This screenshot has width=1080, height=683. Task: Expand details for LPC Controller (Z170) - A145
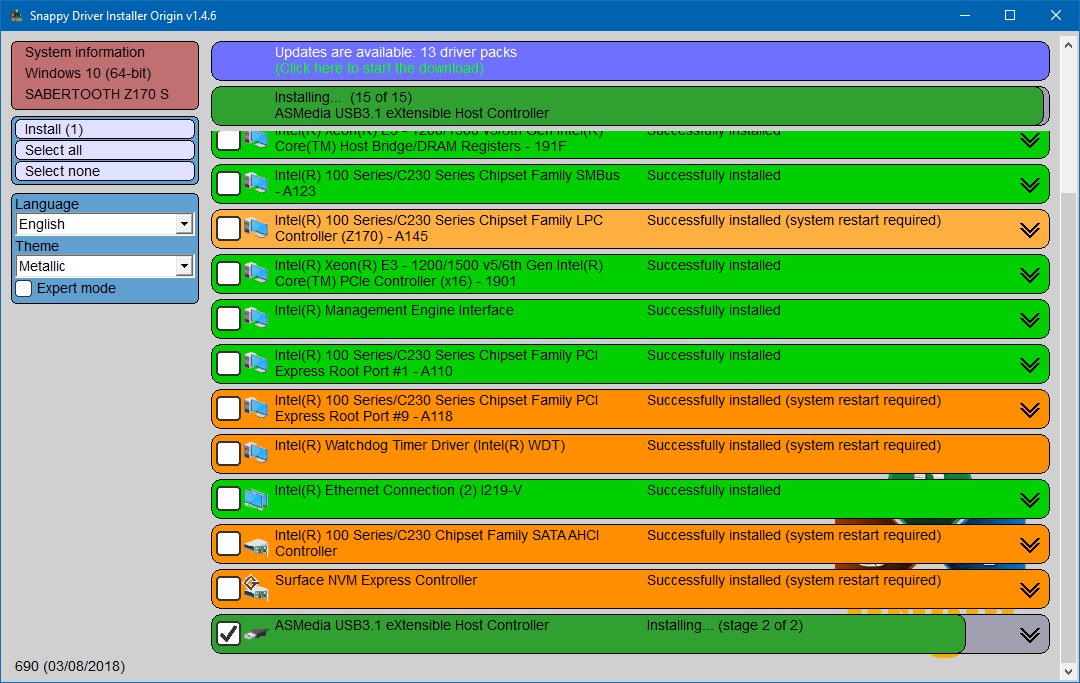pos(1030,230)
